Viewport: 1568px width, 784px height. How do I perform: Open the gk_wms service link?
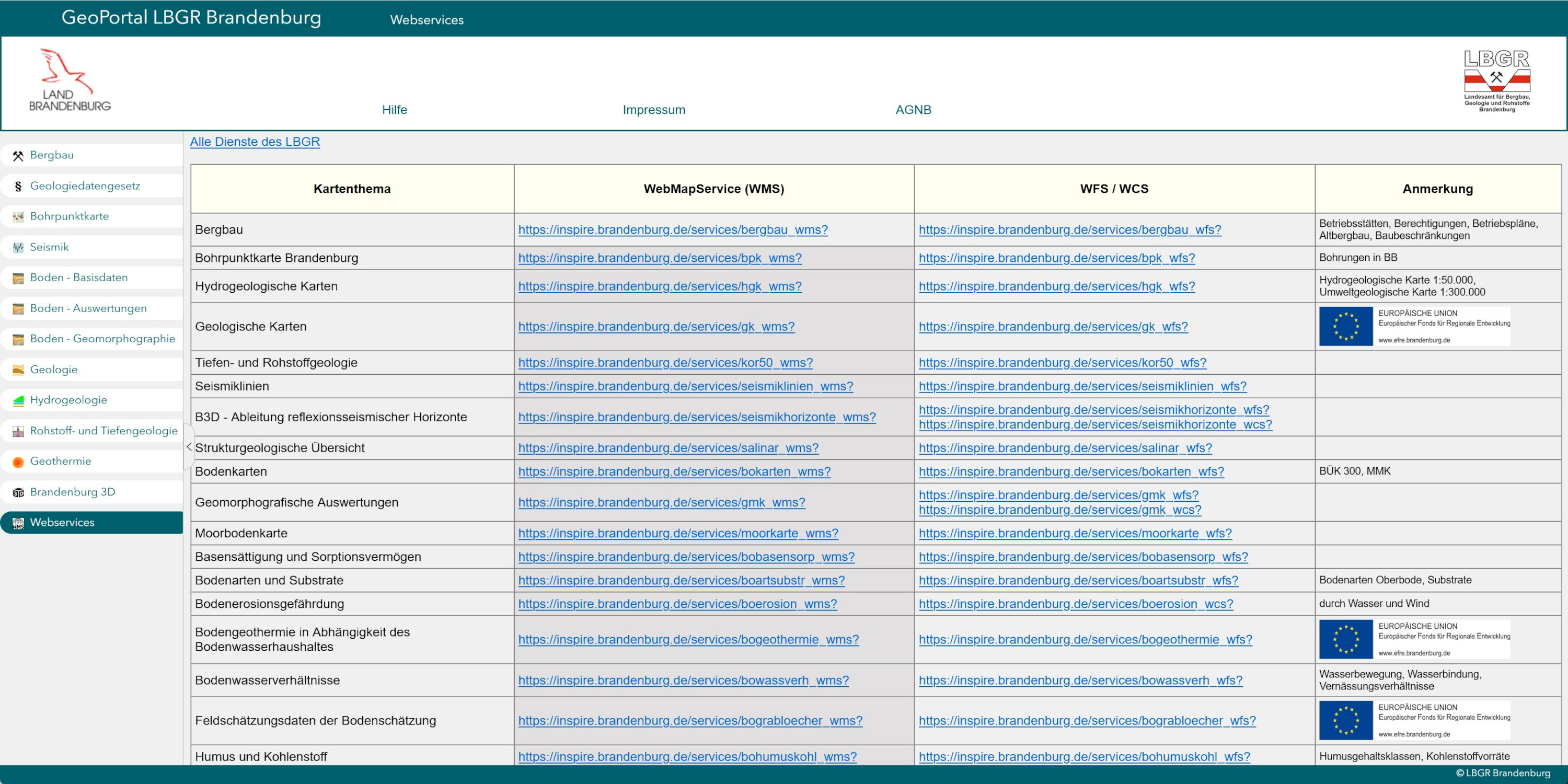(x=656, y=326)
